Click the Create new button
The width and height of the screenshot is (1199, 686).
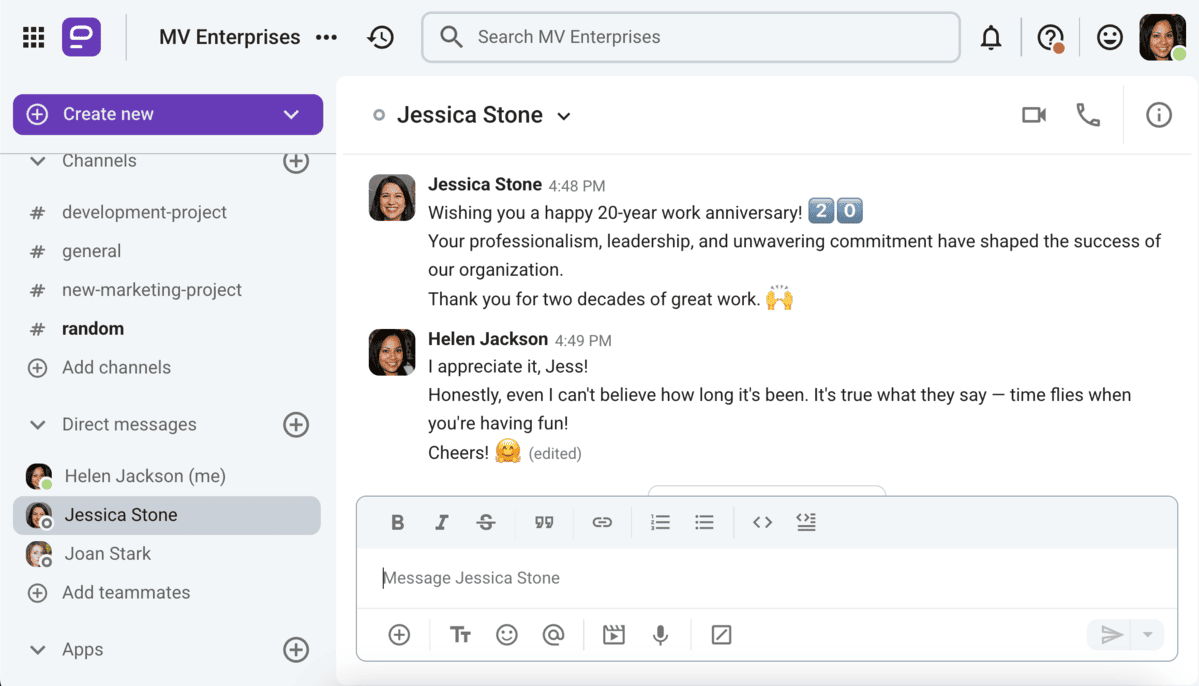167,115
